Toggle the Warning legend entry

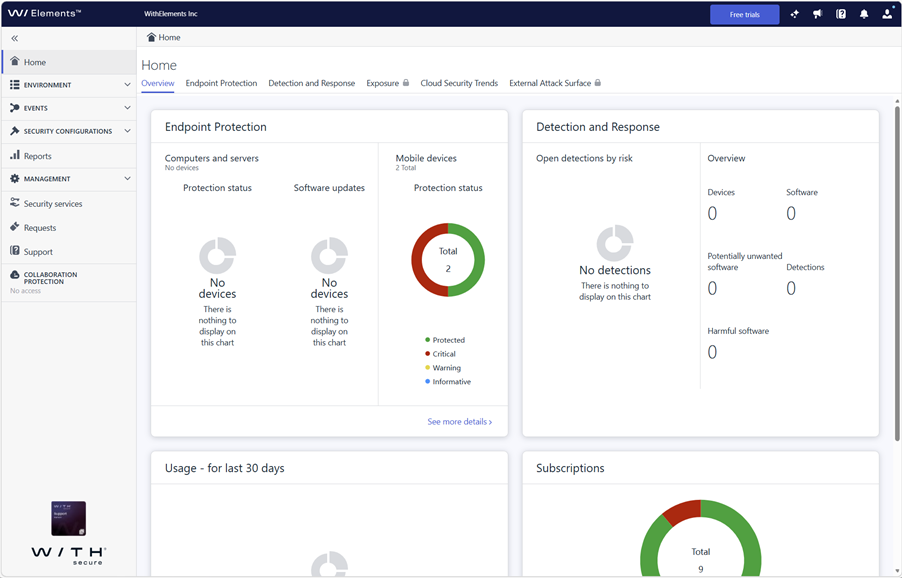point(443,368)
